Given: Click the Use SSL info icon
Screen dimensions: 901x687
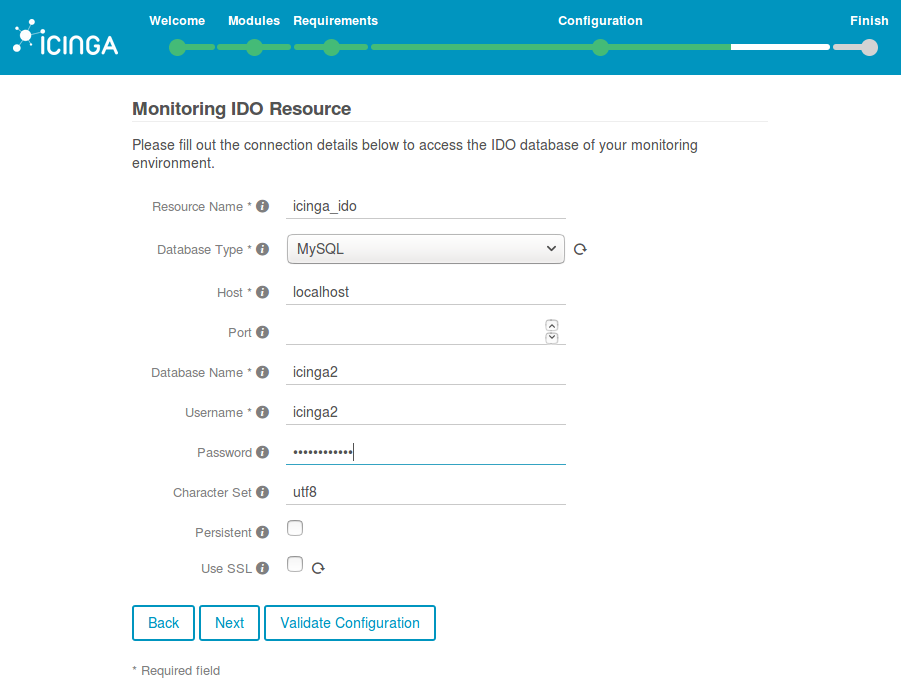Looking at the screenshot, I should pyautogui.click(x=263, y=568).
